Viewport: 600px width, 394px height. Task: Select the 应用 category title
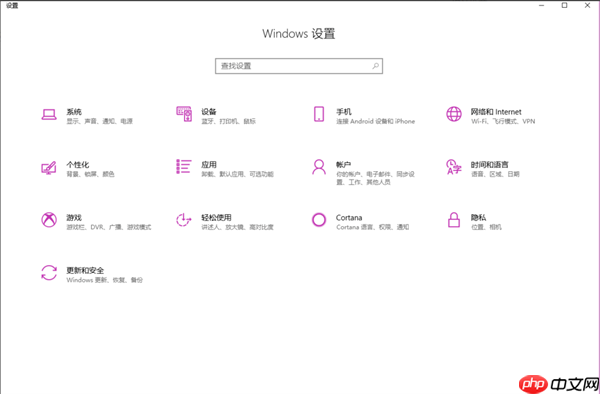[209, 164]
